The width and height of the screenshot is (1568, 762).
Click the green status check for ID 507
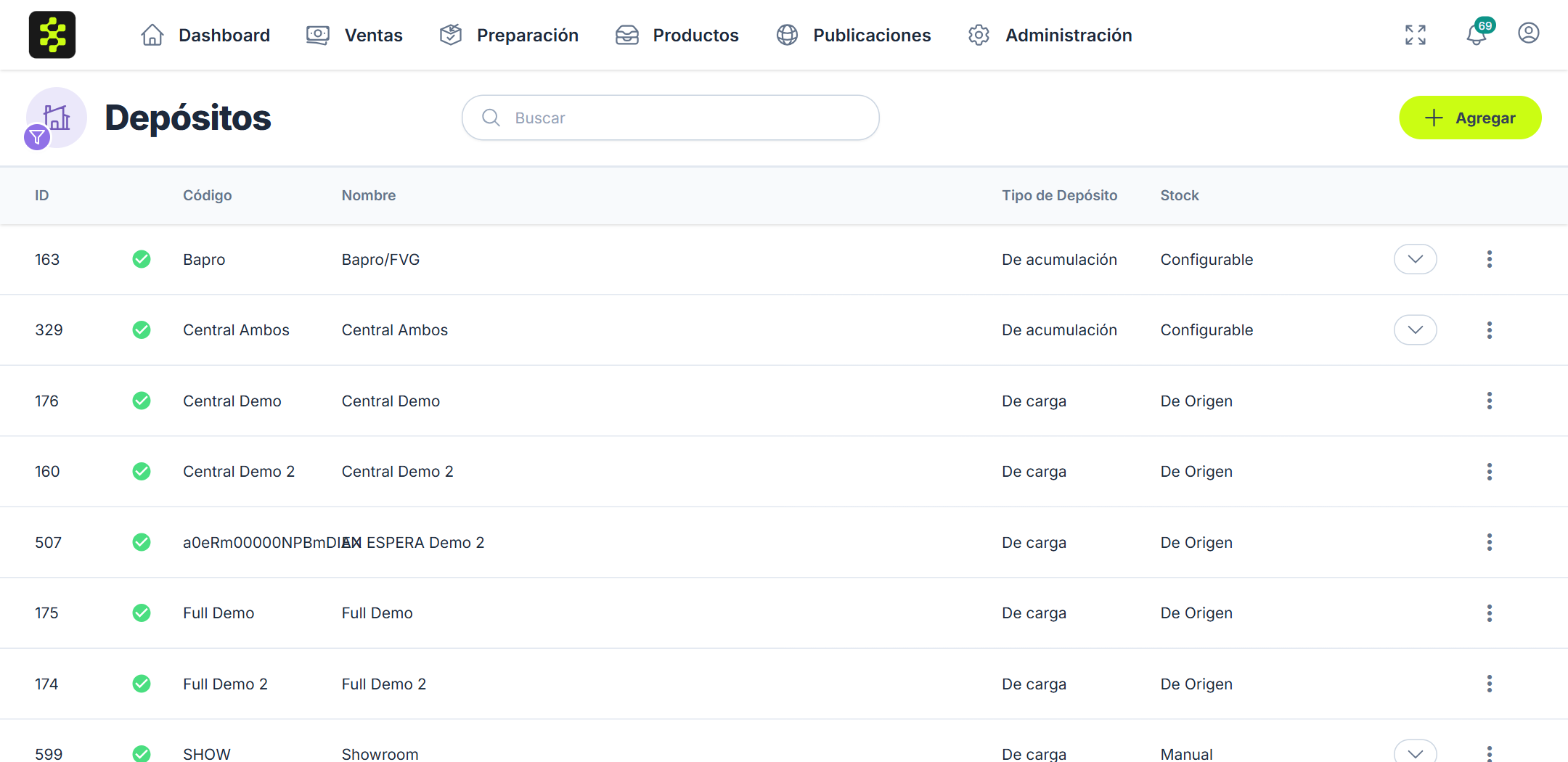pyautogui.click(x=142, y=542)
